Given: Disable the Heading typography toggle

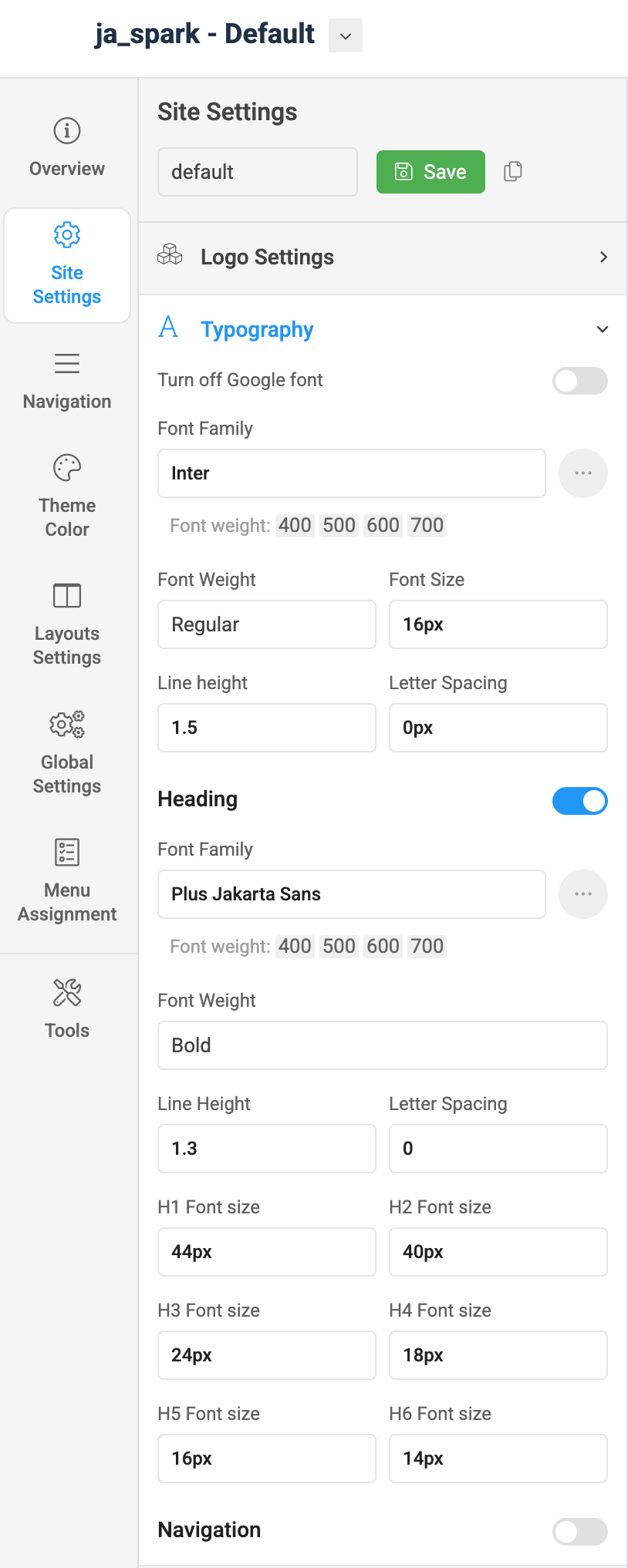Looking at the screenshot, I should point(579,801).
